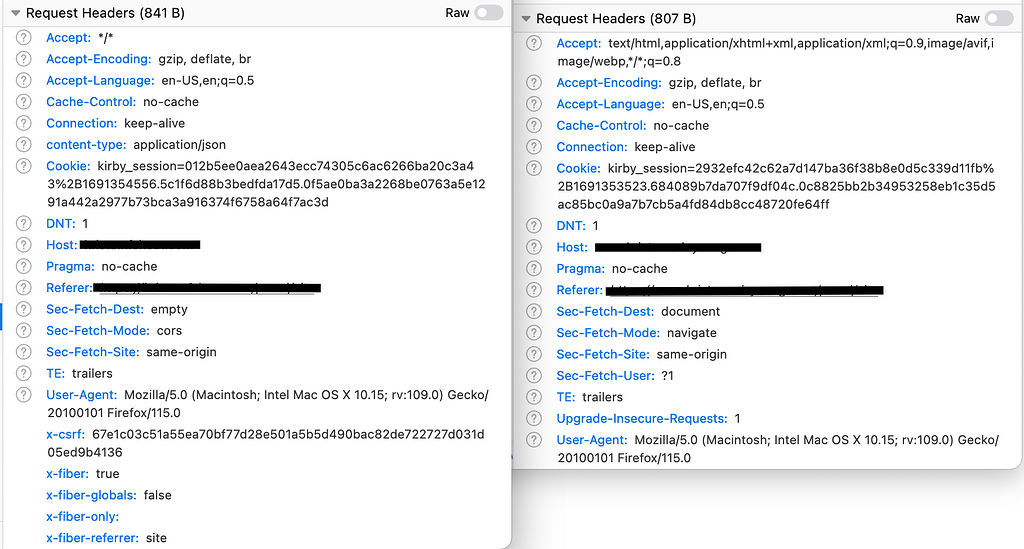This screenshot has height=549, width=1024.
Task: Click help icon beside left Cookie header
Action: tap(24, 166)
